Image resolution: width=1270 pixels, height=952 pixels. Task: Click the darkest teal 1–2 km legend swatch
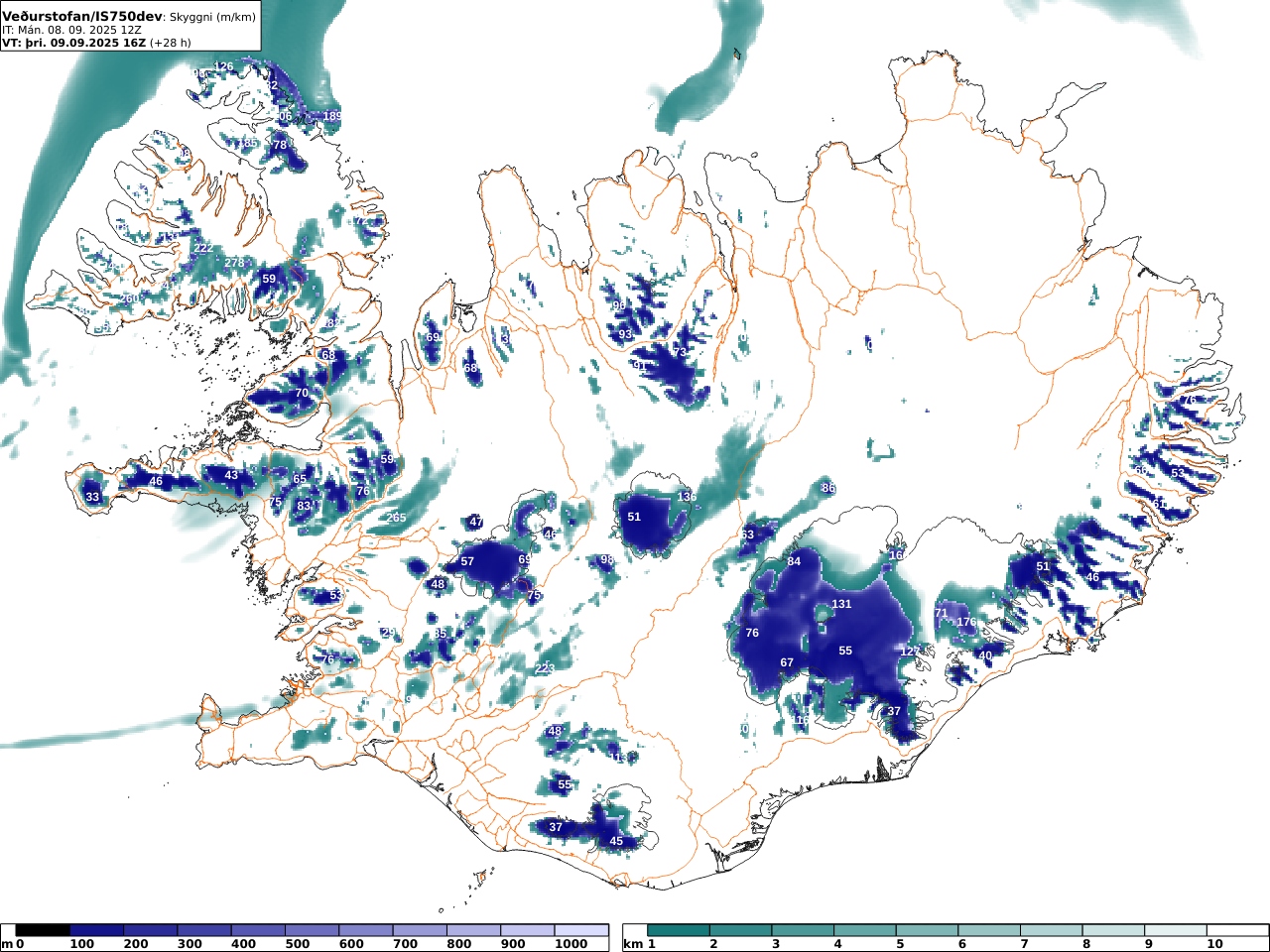(x=679, y=930)
